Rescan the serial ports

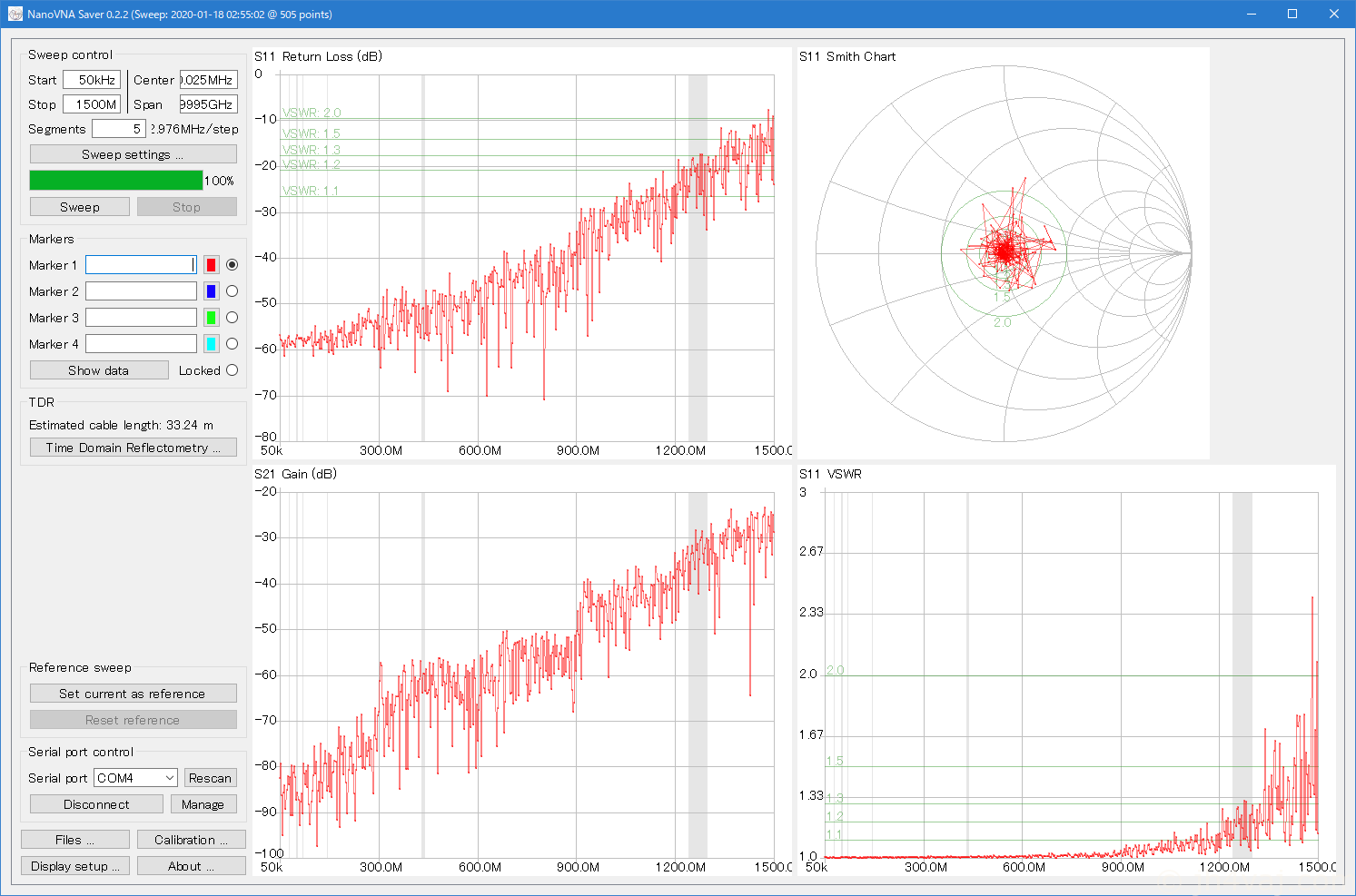(x=211, y=778)
